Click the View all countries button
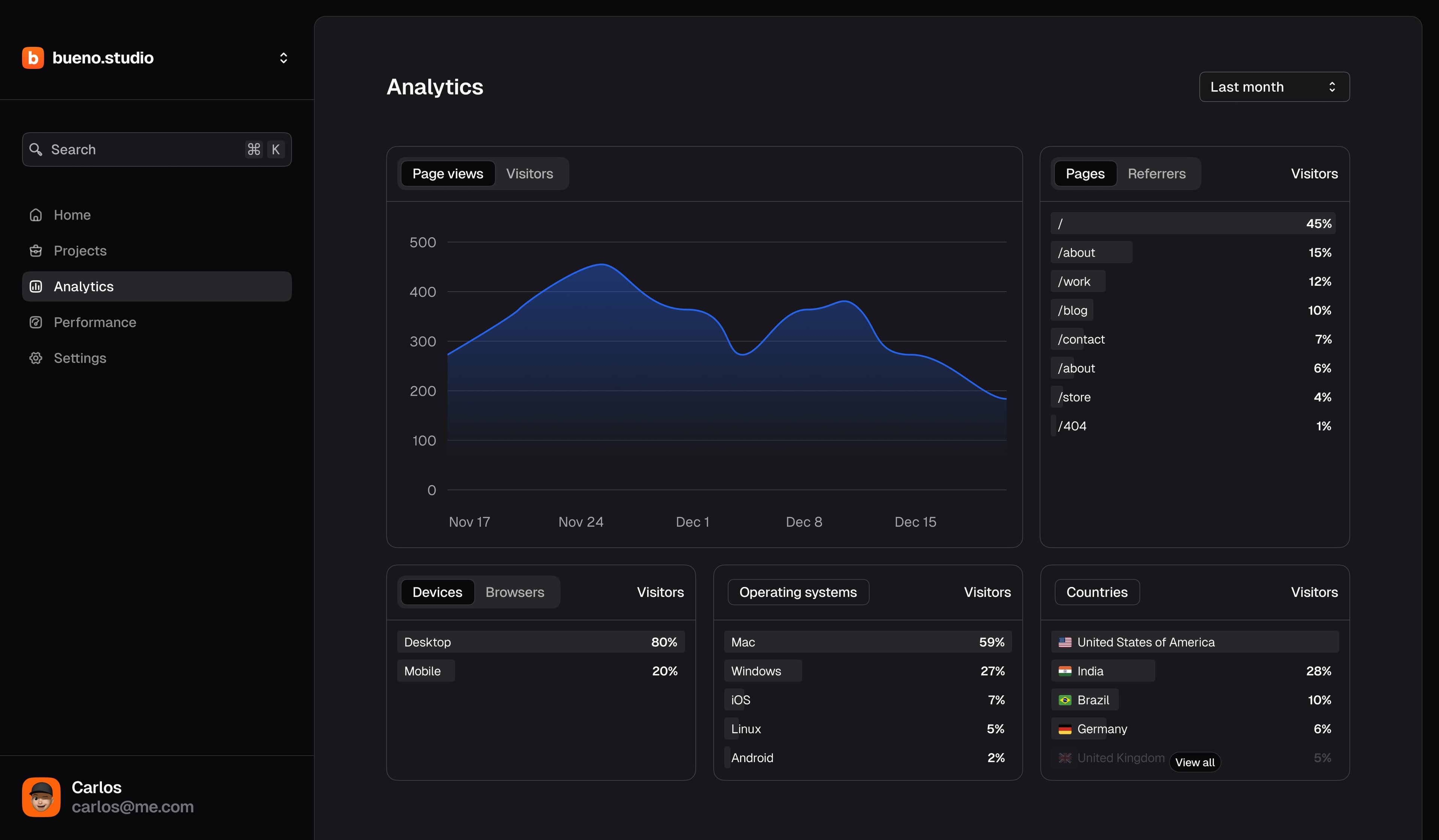The image size is (1439, 840). click(x=1195, y=762)
